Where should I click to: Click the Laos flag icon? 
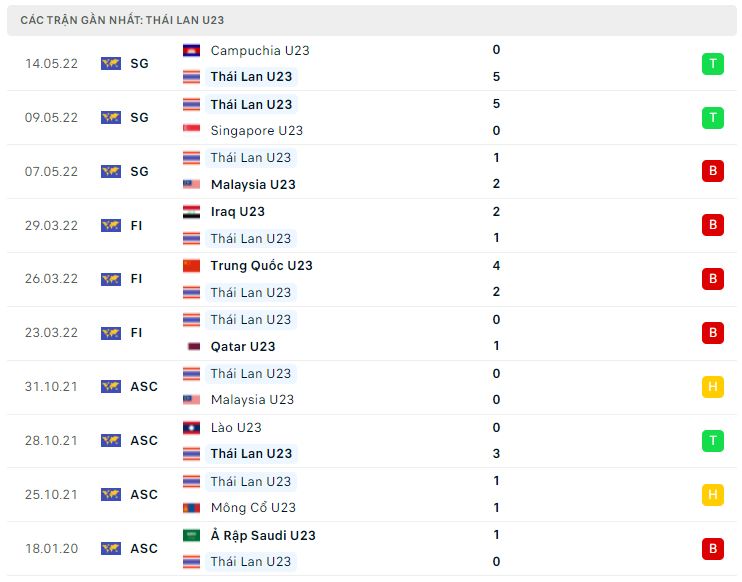click(191, 428)
